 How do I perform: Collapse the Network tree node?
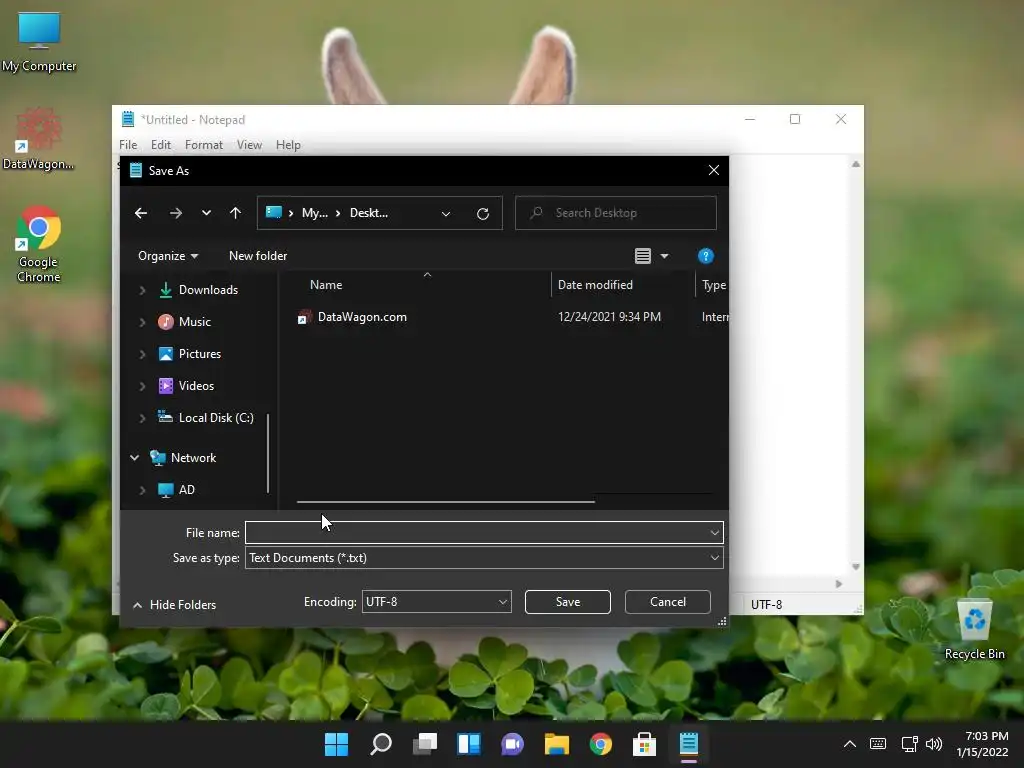pyautogui.click(x=135, y=458)
